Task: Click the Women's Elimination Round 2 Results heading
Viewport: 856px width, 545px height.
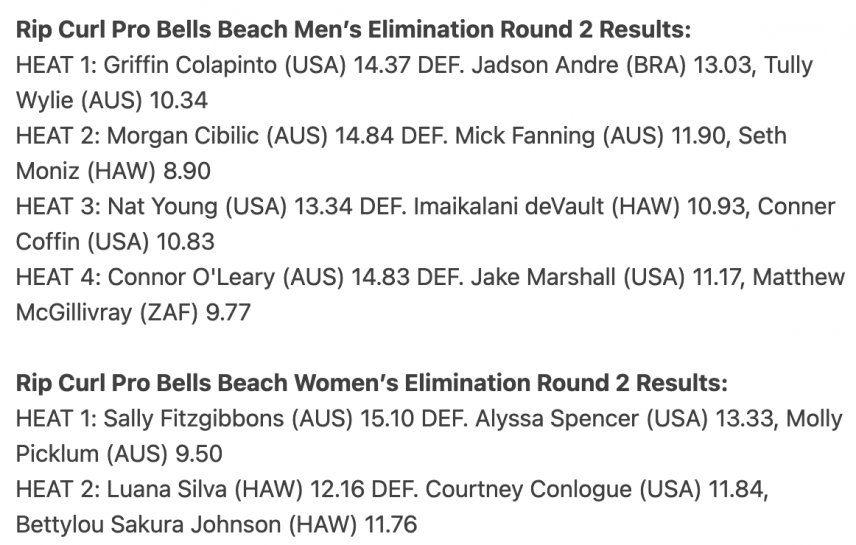Action: click(x=372, y=383)
